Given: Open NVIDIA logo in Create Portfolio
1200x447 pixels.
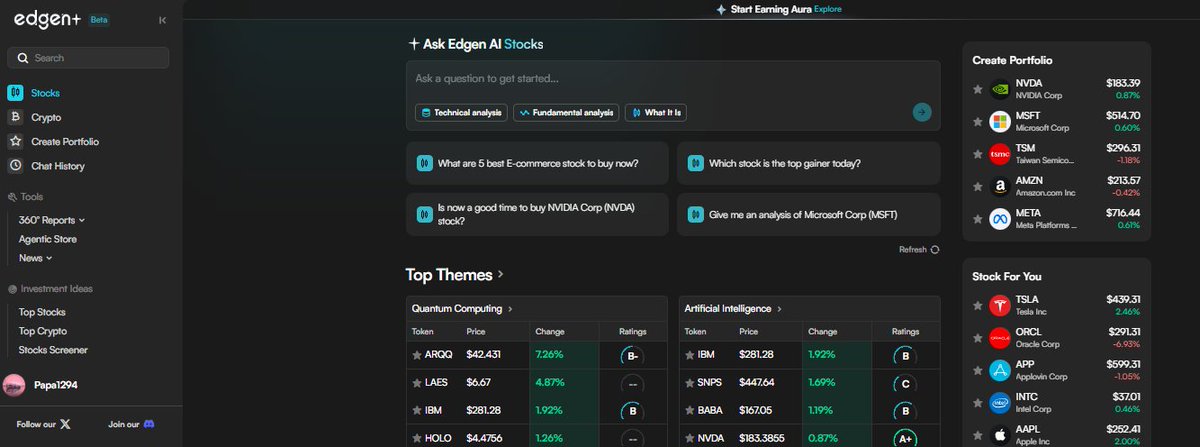Looking at the screenshot, I should click(x=999, y=89).
